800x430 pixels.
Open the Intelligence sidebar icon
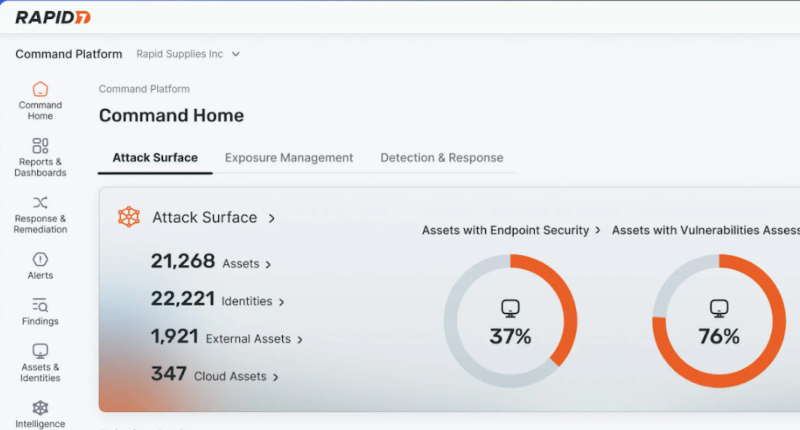(x=40, y=408)
